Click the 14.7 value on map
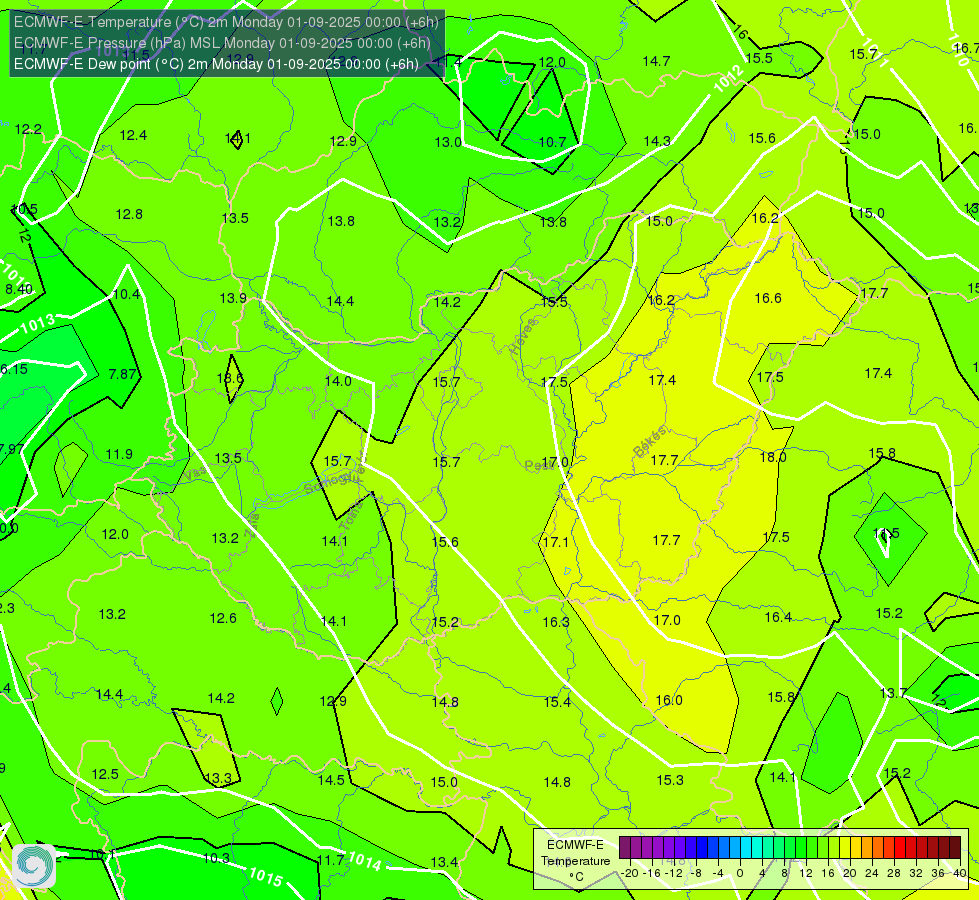 pyautogui.click(x=657, y=61)
